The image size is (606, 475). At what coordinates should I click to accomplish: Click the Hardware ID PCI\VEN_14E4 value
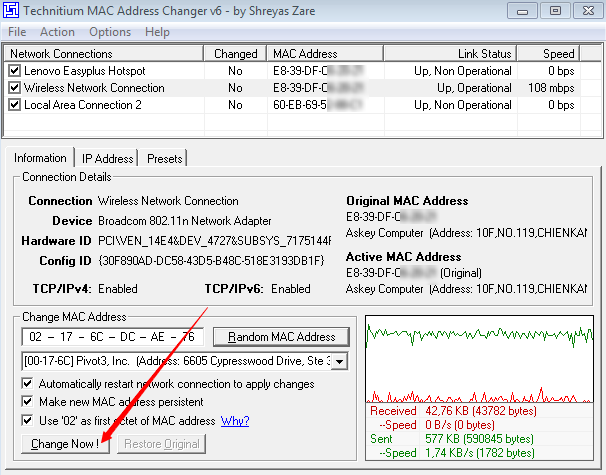point(214,241)
